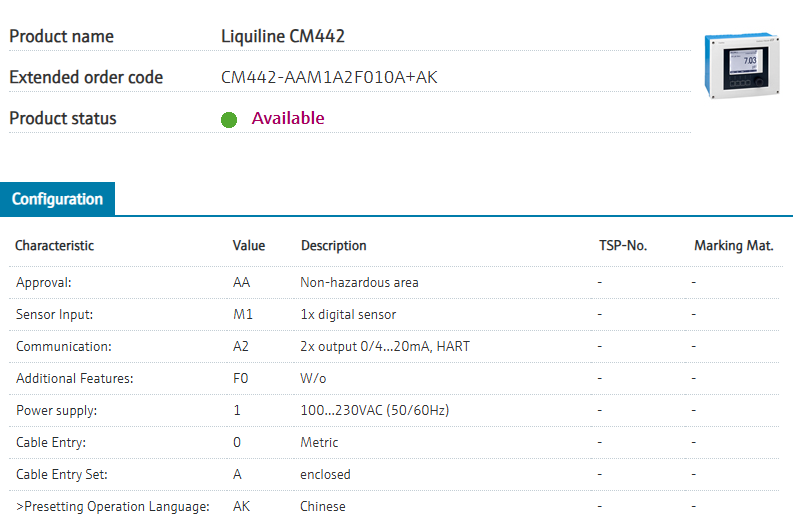Select the Additional Features row label
Viewport: 793px width, 531px height.
75,378
